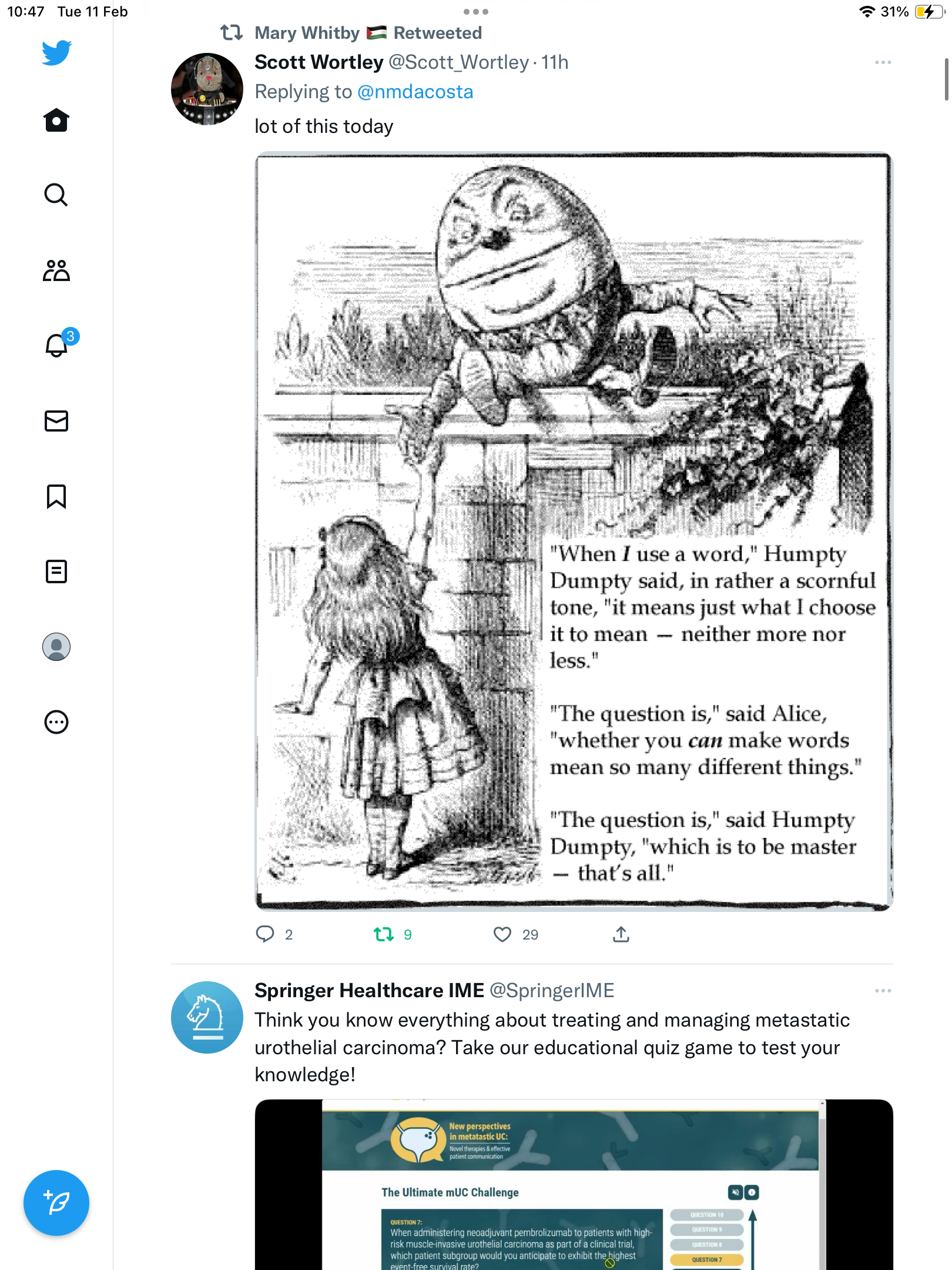Like Scott Wortley's tweet with heart icon
Image resolution: width=952 pixels, height=1270 pixels.
502,934
